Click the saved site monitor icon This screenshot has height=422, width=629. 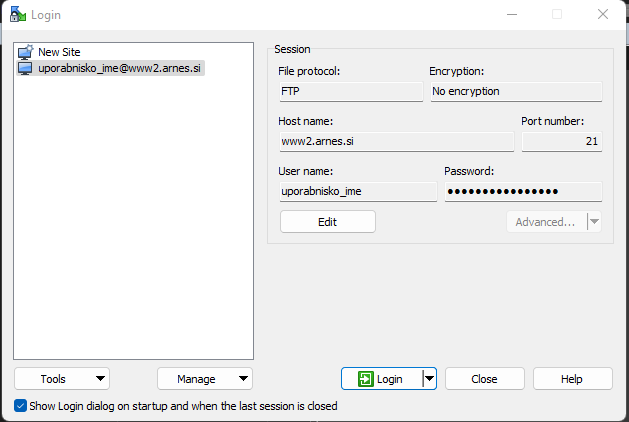click(25, 68)
